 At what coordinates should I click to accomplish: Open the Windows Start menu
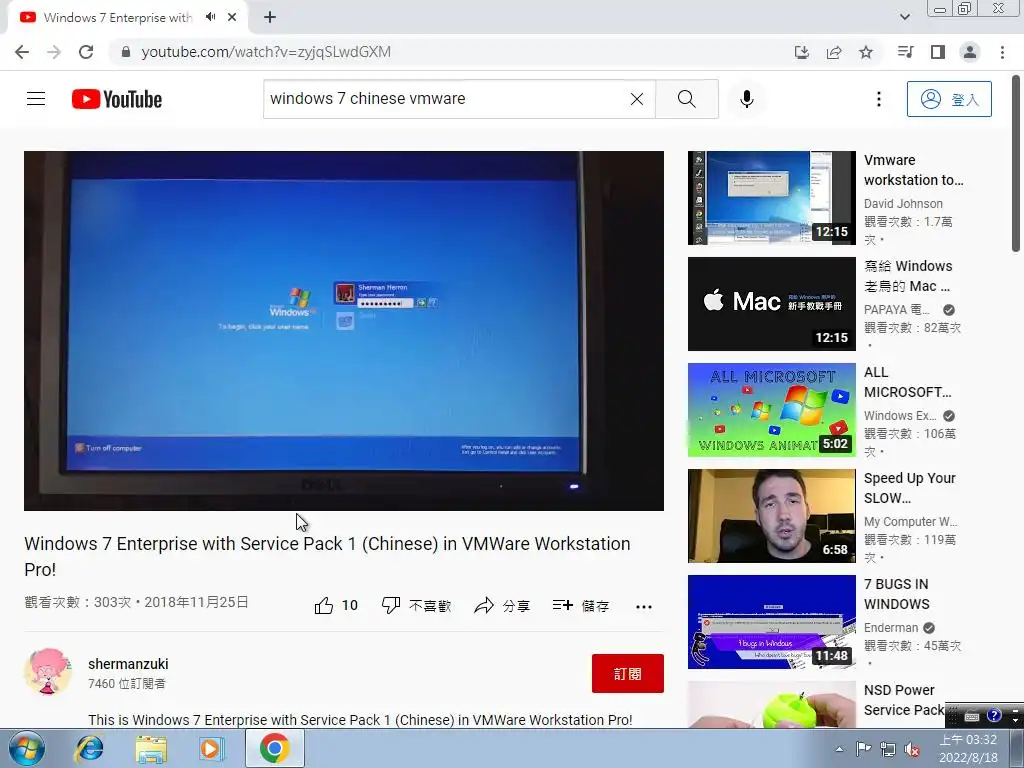click(27, 748)
